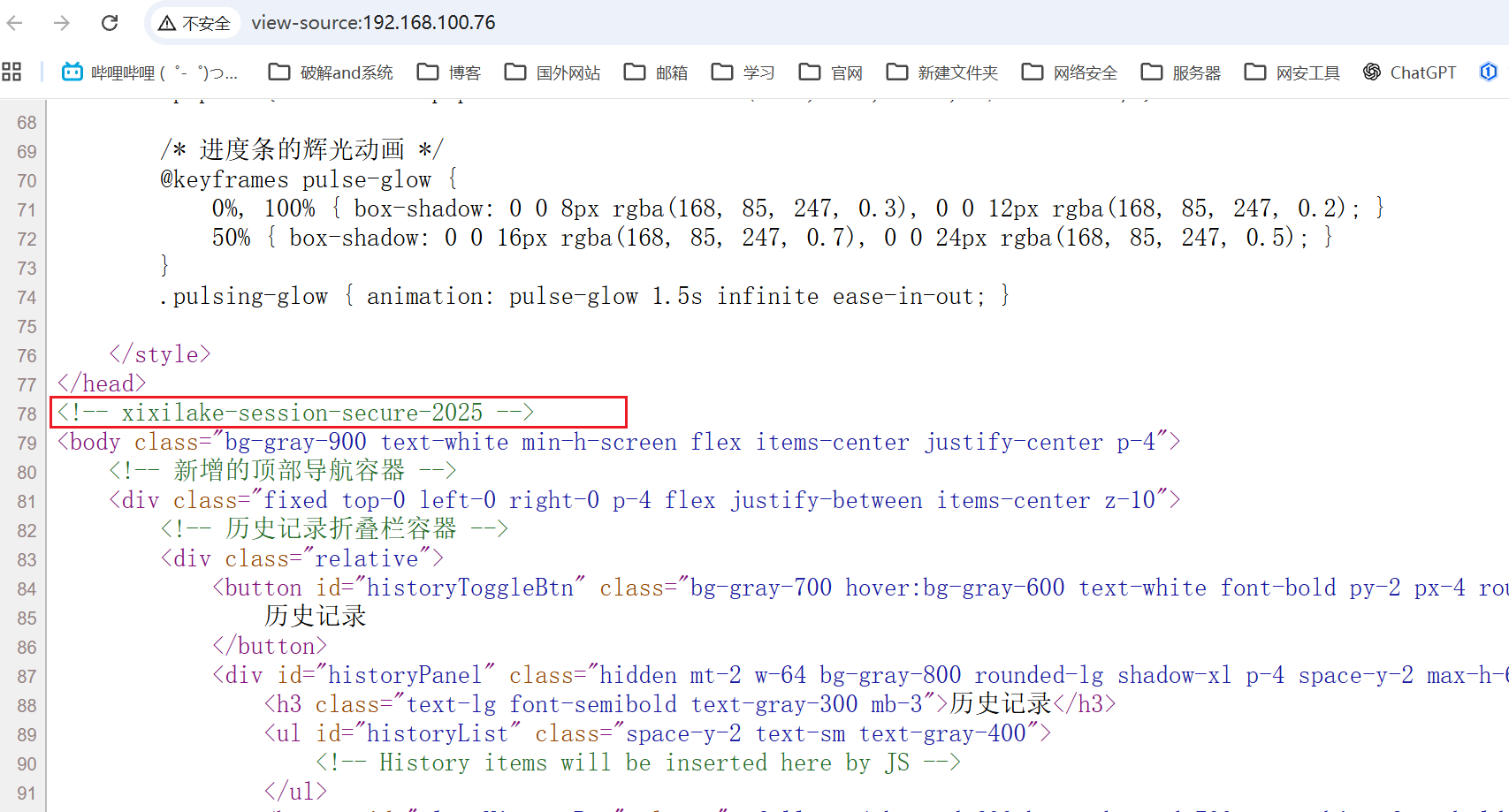The image size is (1509, 812).
Task: Click the browser back arrow
Action: pos(15,23)
